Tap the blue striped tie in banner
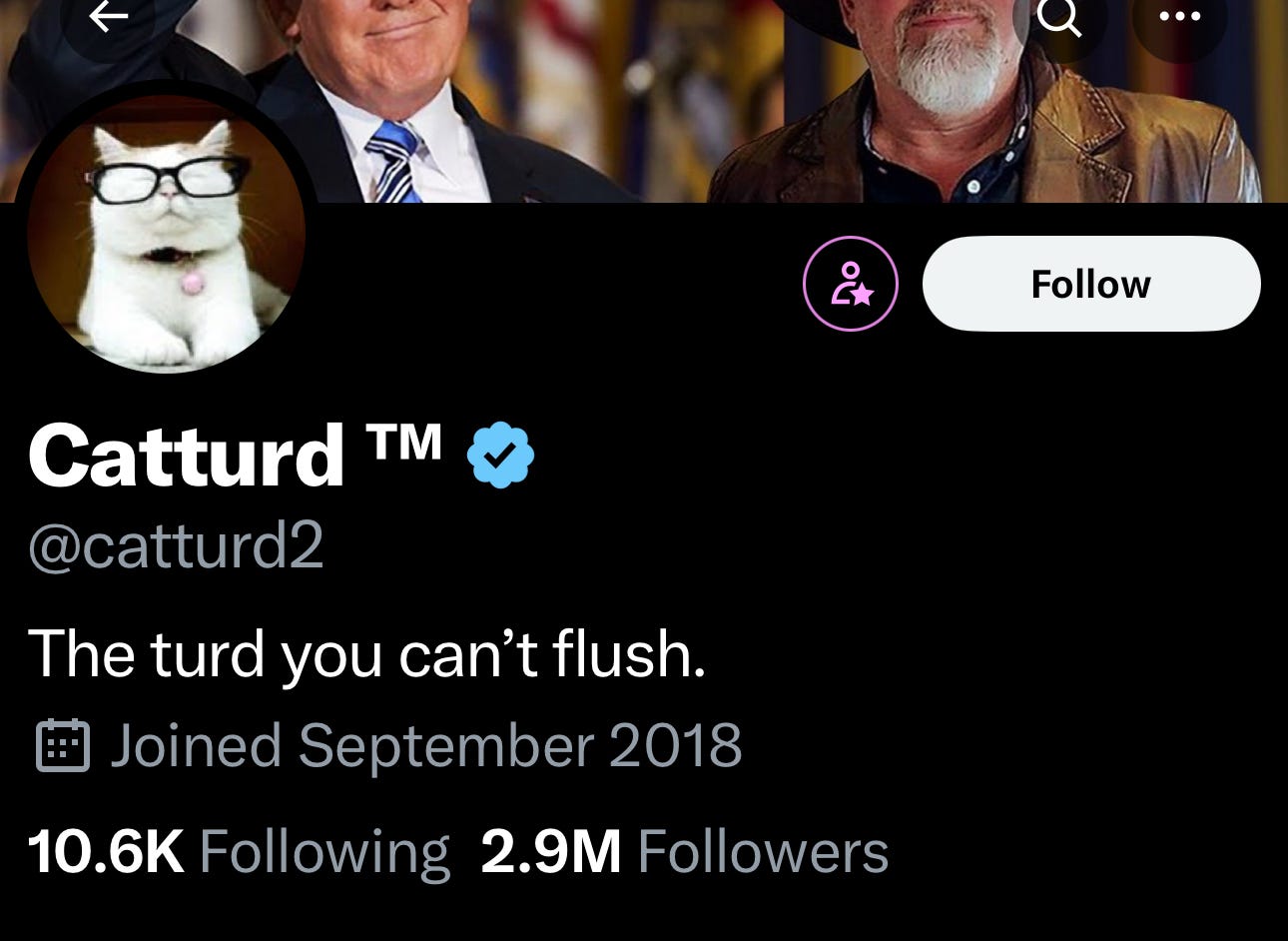The image size is (1288, 941). coord(394,162)
